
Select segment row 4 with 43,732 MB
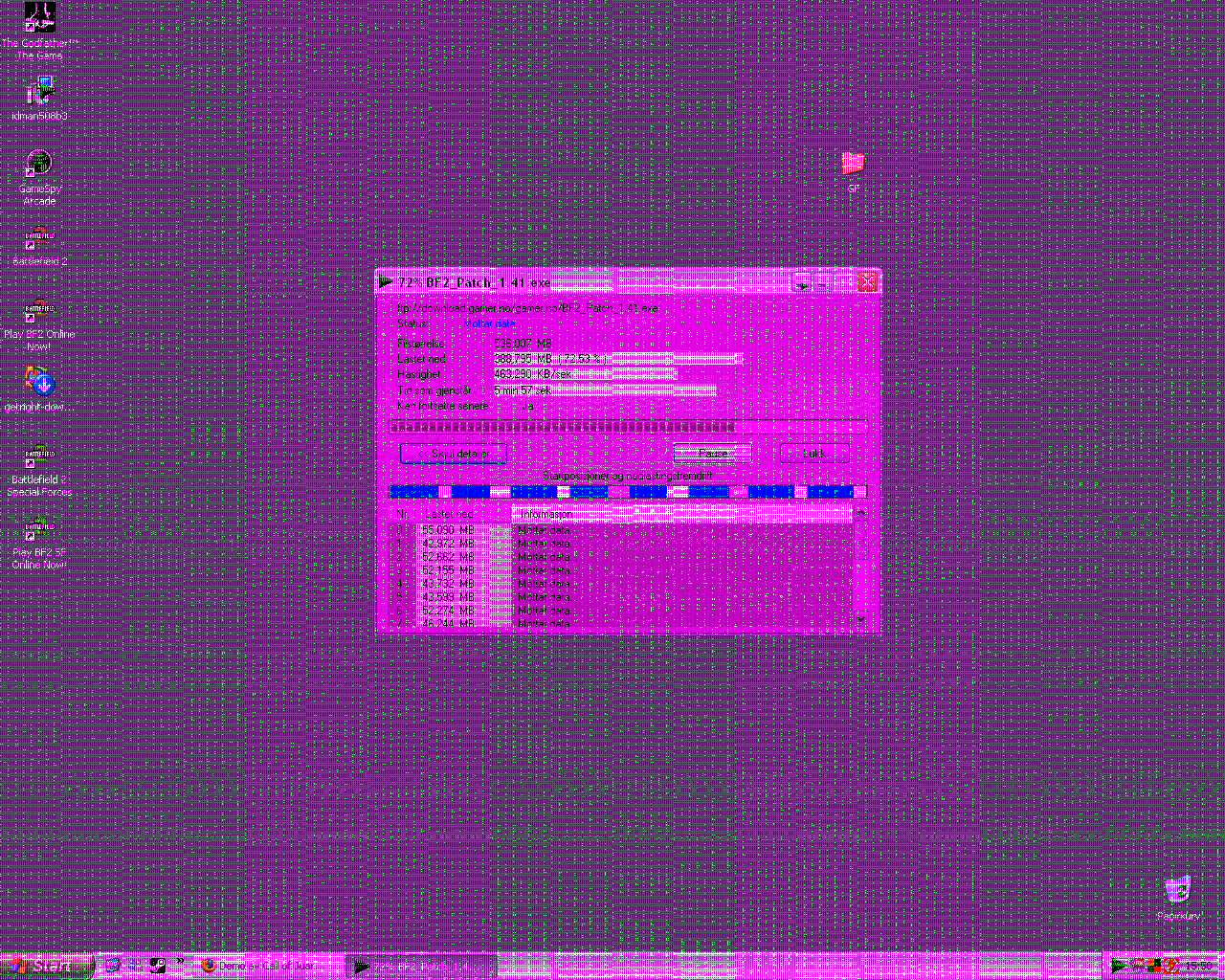pos(621,583)
